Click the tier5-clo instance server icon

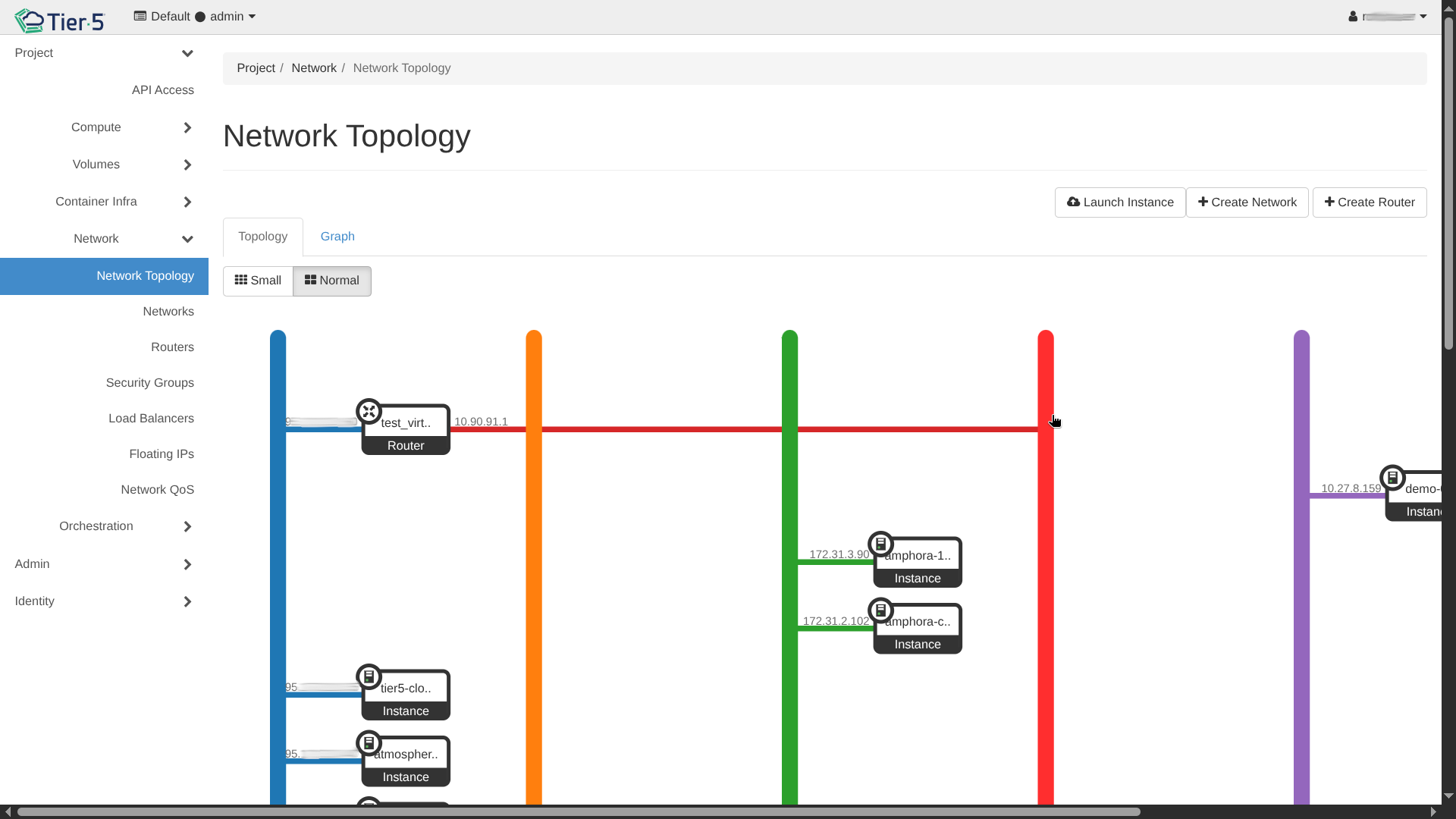[x=369, y=676]
